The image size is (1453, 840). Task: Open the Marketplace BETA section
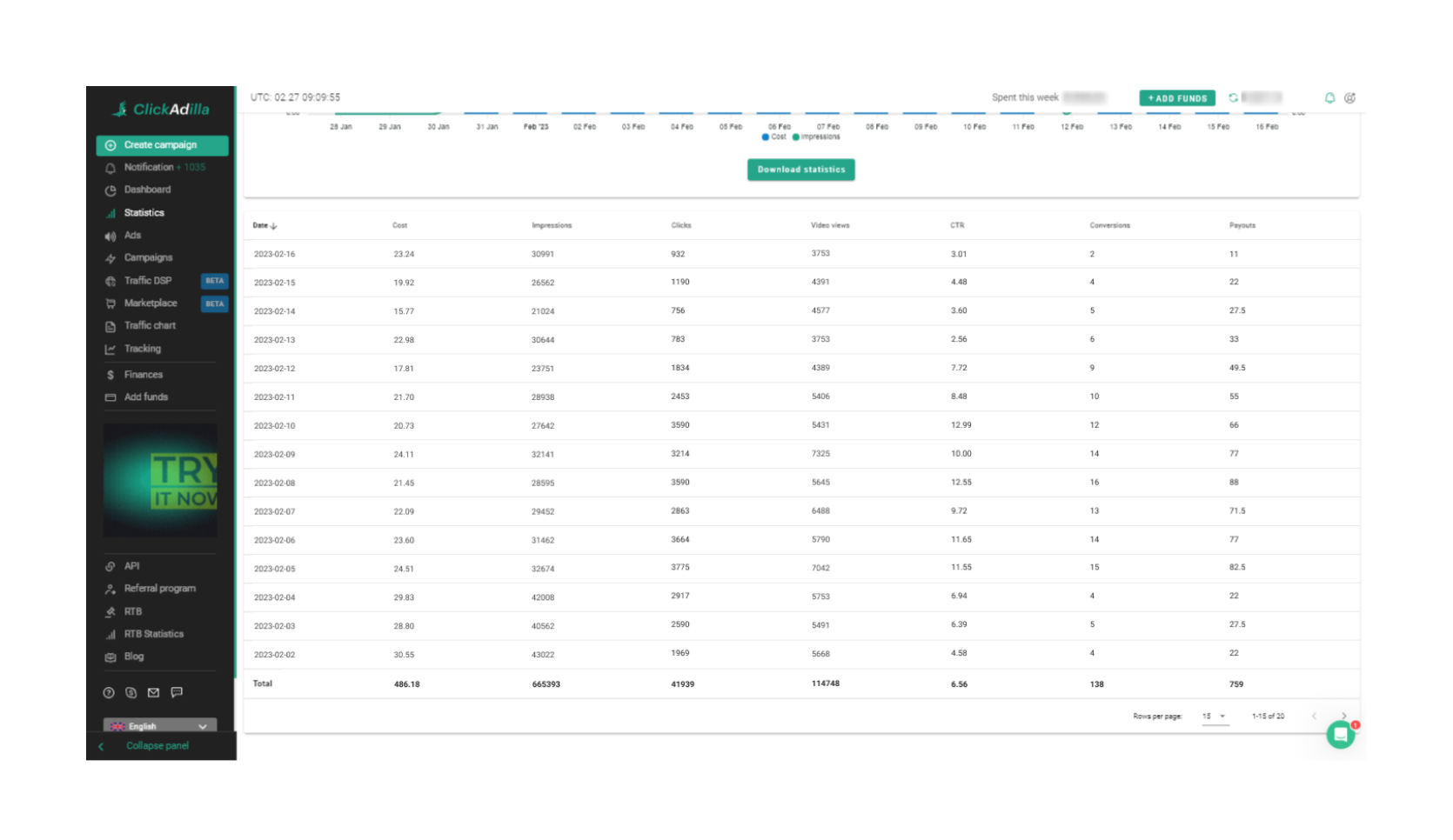pyautogui.click(x=150, y=303)
